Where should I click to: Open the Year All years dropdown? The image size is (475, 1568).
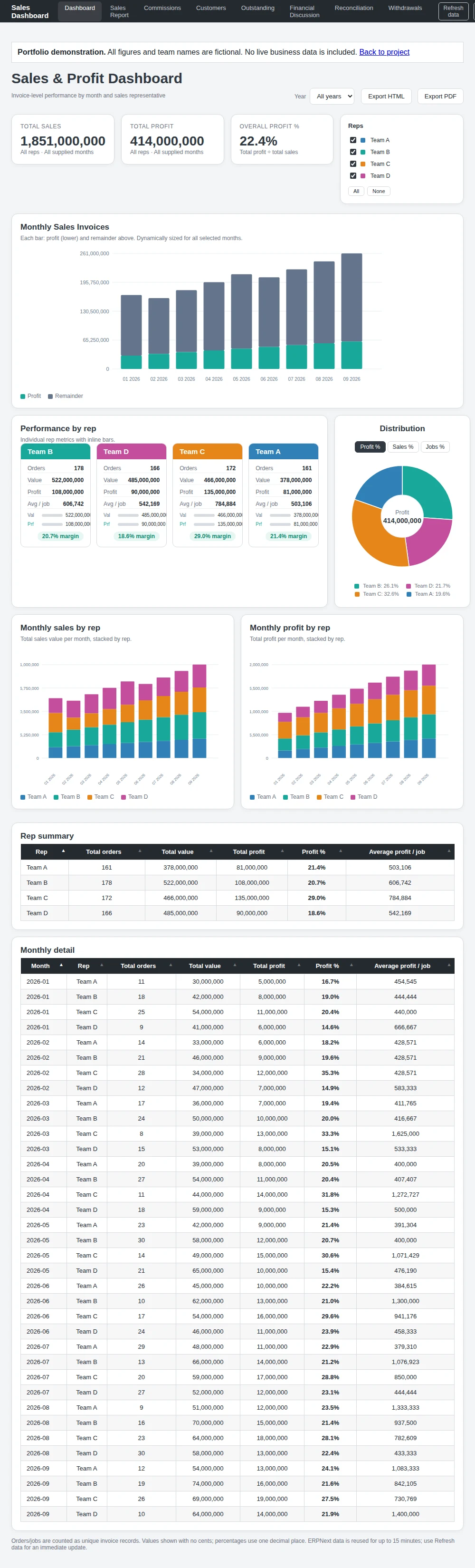pos(332,96)
